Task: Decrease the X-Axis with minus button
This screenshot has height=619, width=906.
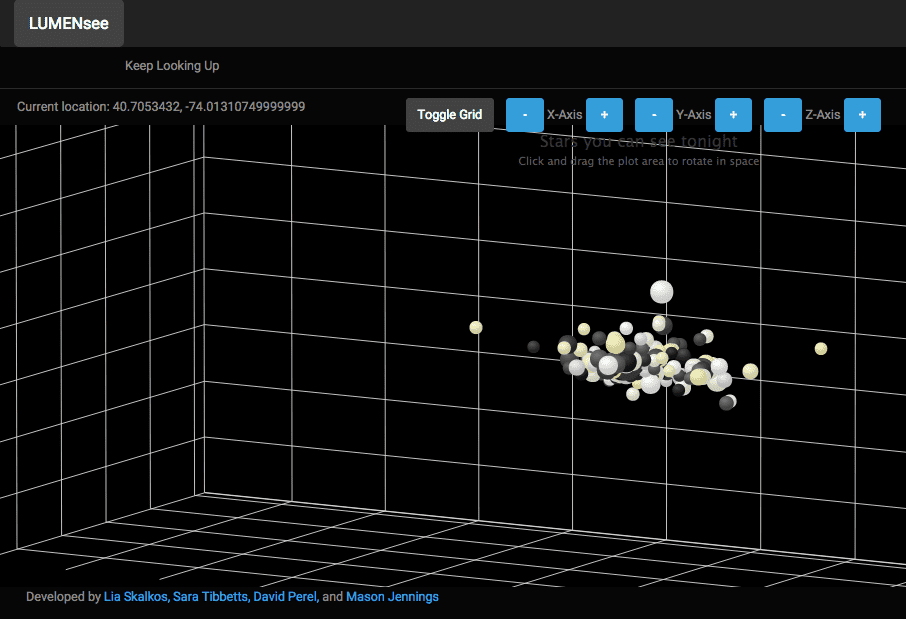Action: 525,114
